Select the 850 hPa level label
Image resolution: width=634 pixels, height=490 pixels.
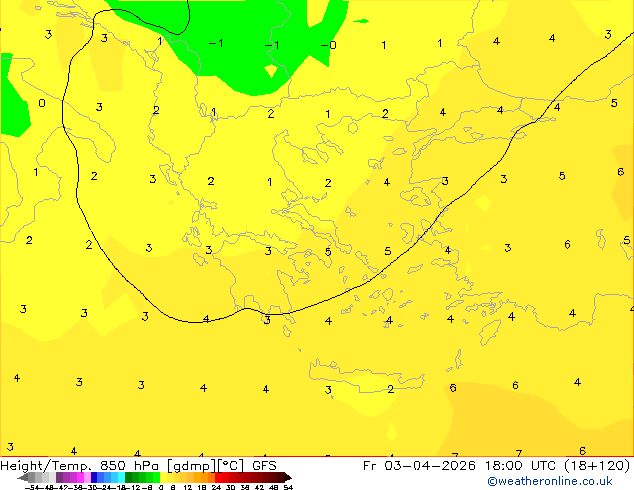coord(129,466)
